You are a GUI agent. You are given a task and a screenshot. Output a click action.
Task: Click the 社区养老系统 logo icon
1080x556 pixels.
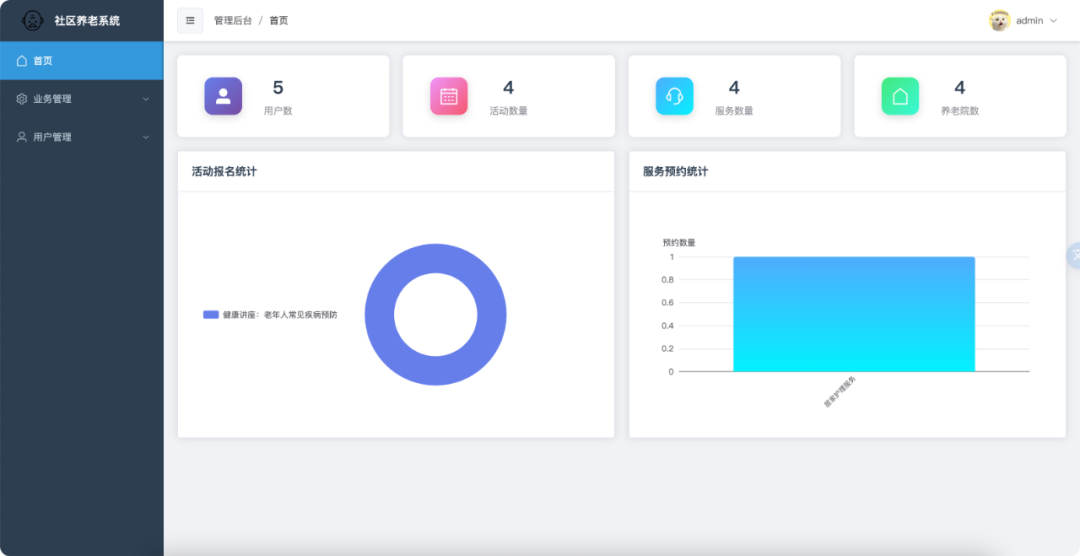click(33, 21)
